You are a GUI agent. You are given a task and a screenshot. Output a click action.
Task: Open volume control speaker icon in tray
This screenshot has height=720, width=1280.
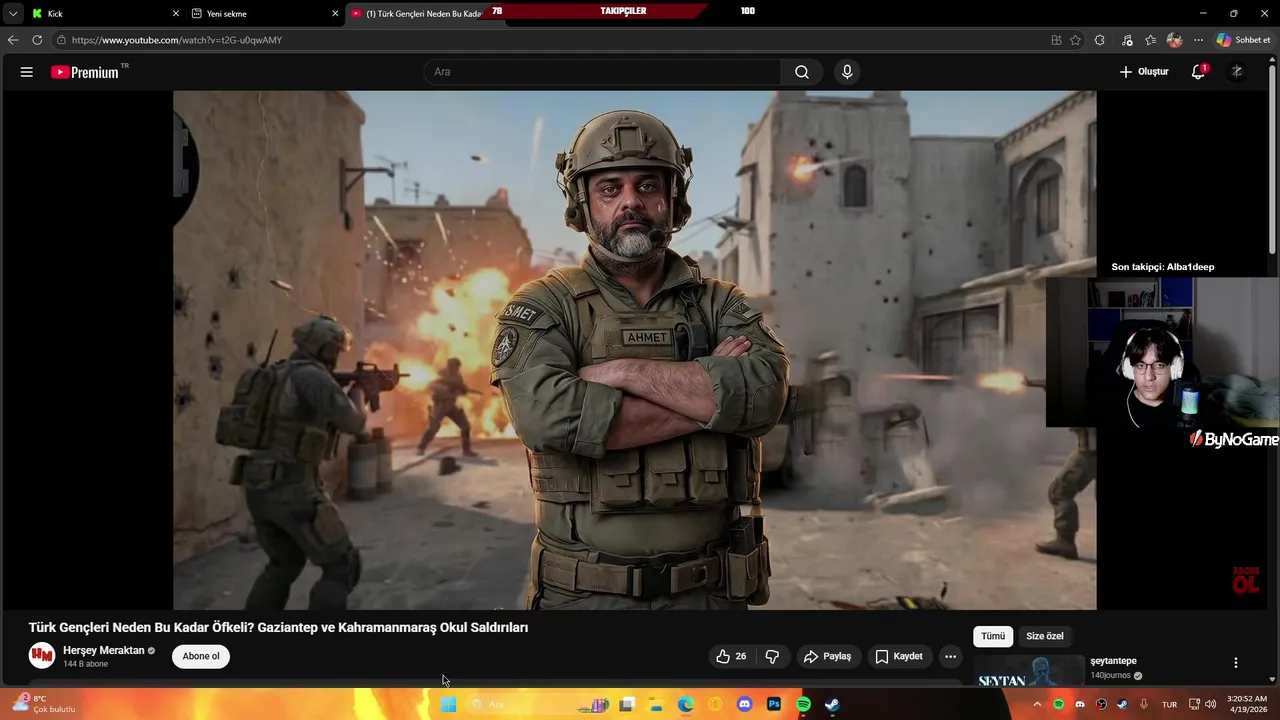tap(1211, 704)
